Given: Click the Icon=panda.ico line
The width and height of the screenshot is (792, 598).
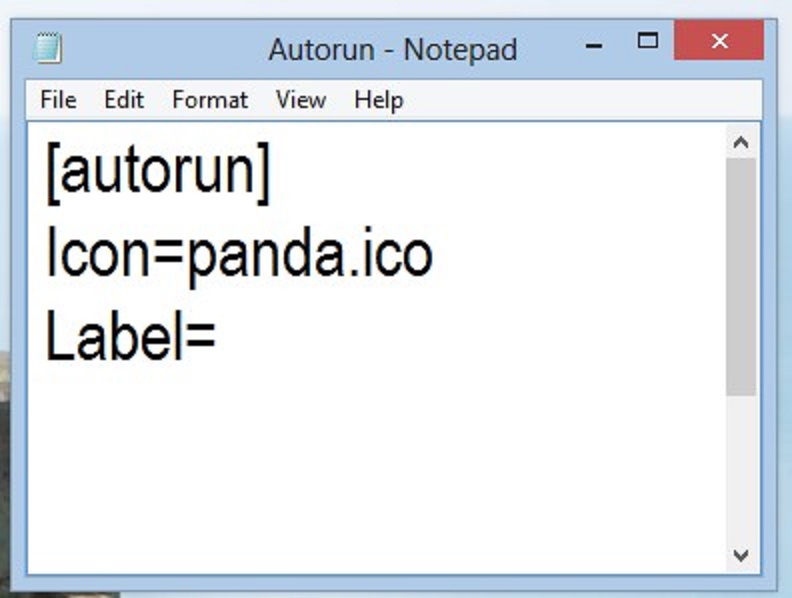Looking at the screenshot, I should 240,257.
